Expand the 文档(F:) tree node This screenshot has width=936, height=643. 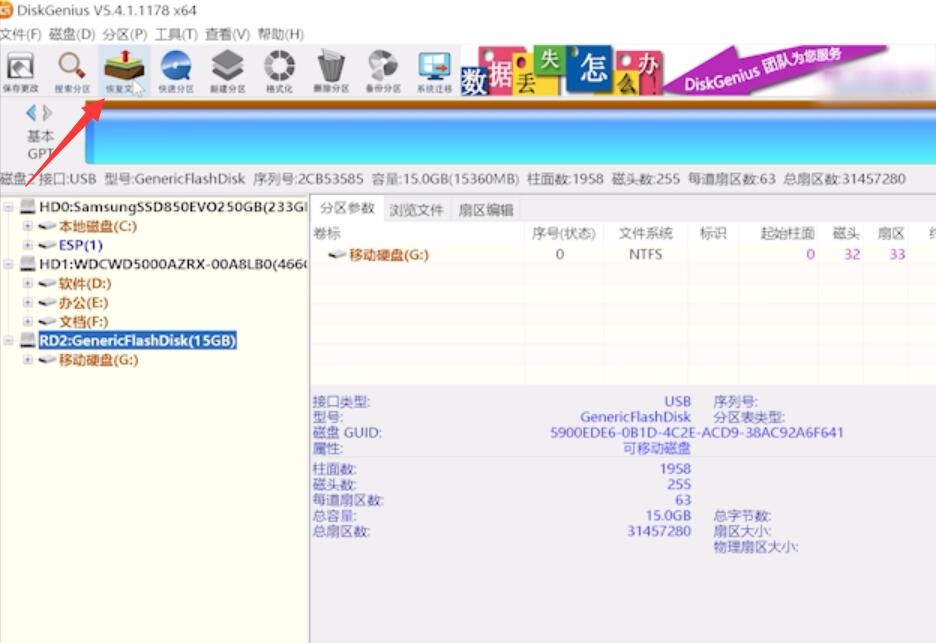click(x=27, y=322)
